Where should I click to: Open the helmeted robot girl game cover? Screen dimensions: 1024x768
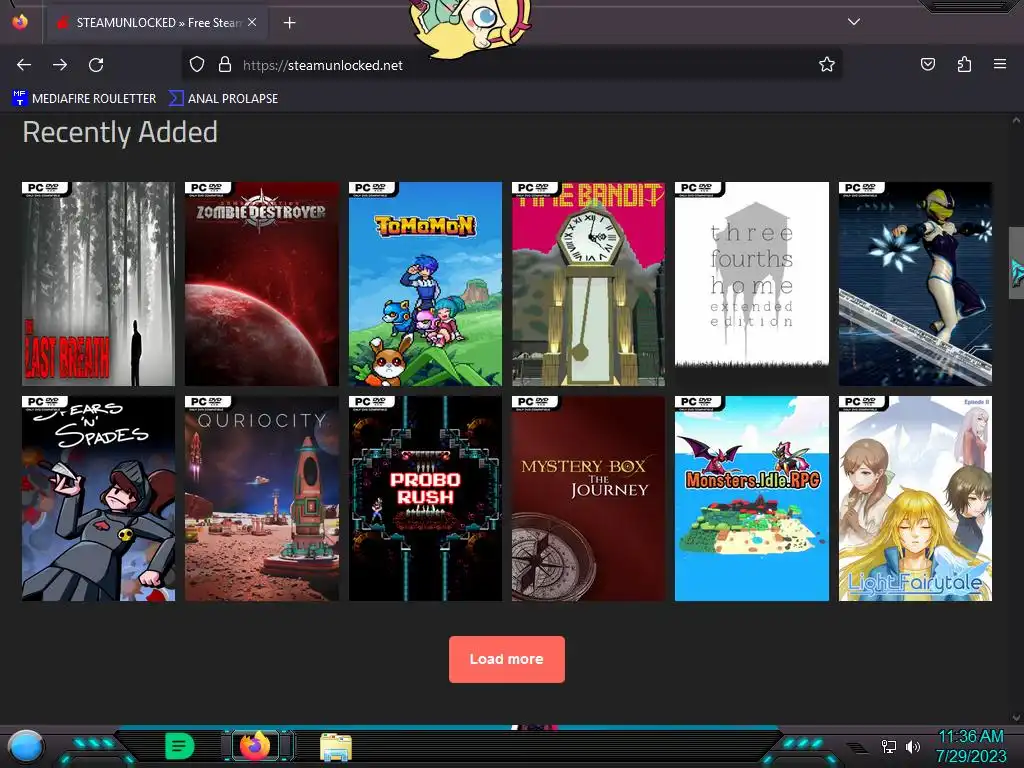pyautogui.click(x=915, y=283)
